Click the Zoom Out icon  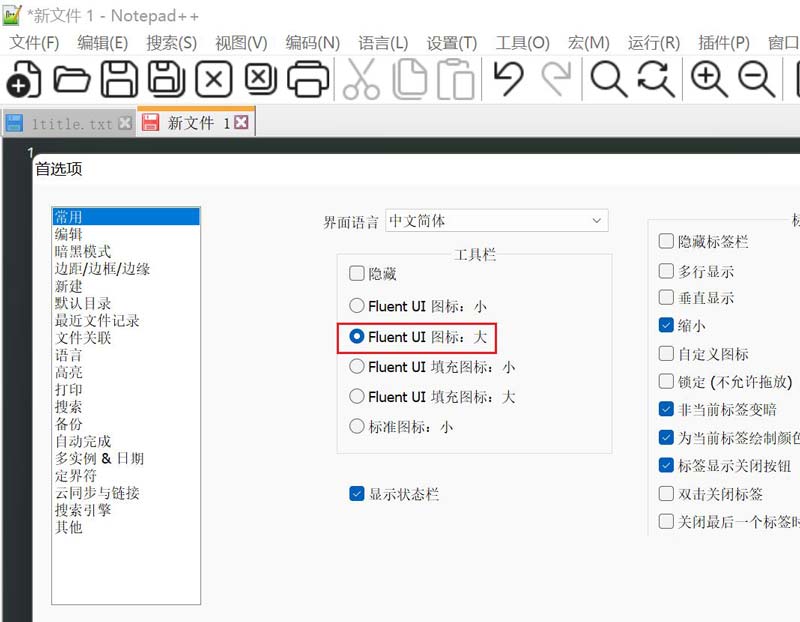pos(756,79)
